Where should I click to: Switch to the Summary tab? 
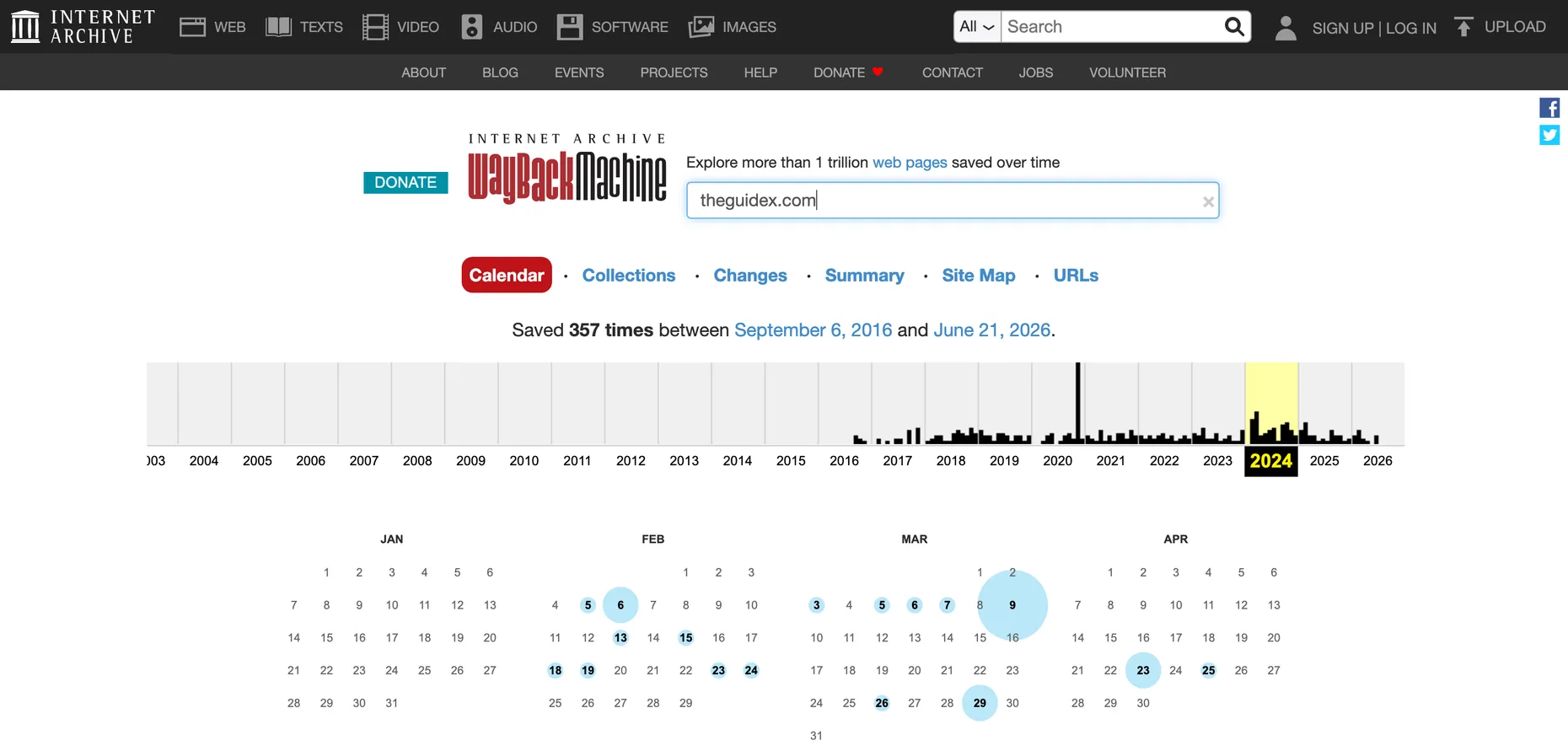(x=864, y=275)
